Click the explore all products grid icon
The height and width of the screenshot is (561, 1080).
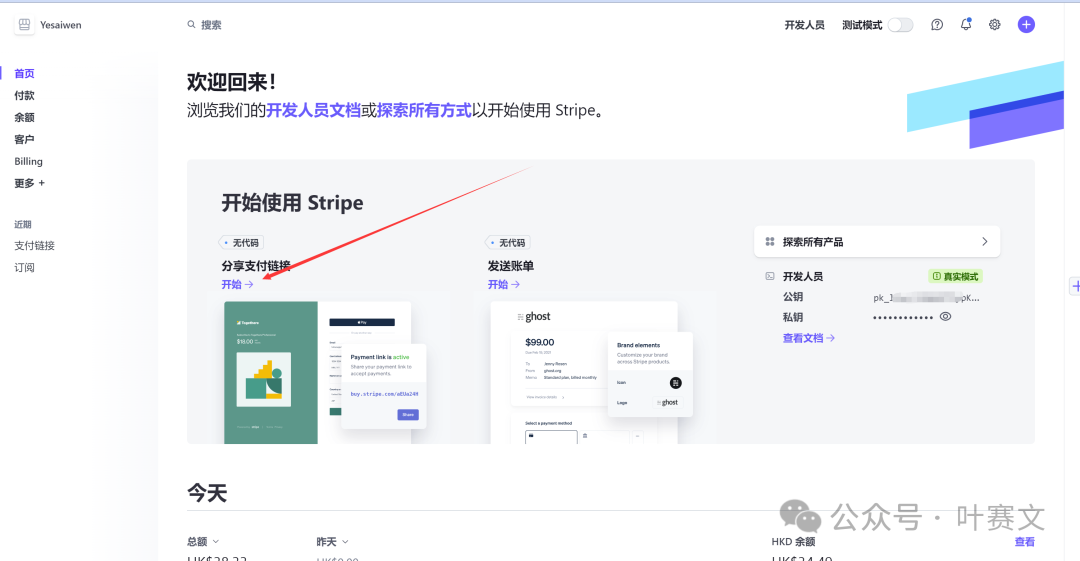click(770, 242)
